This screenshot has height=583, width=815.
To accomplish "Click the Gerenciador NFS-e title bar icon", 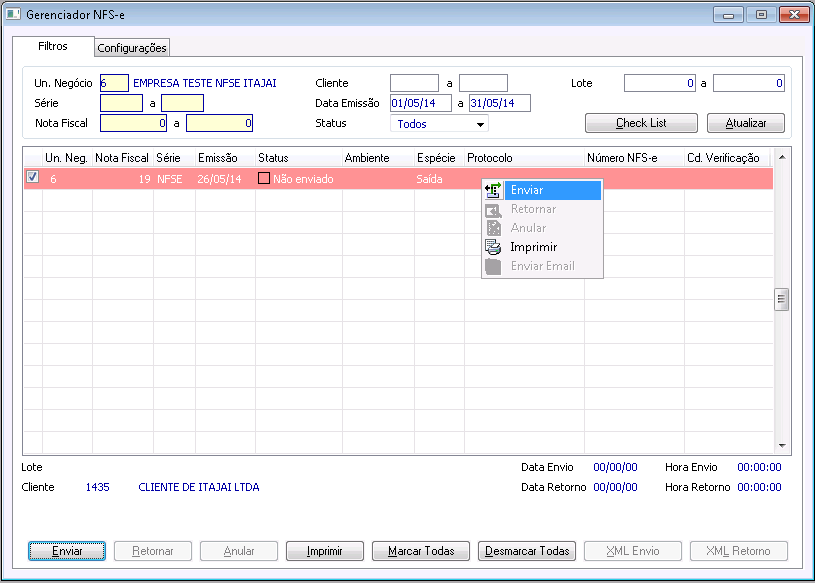I will pyautogui.click(x=13, y=14).
